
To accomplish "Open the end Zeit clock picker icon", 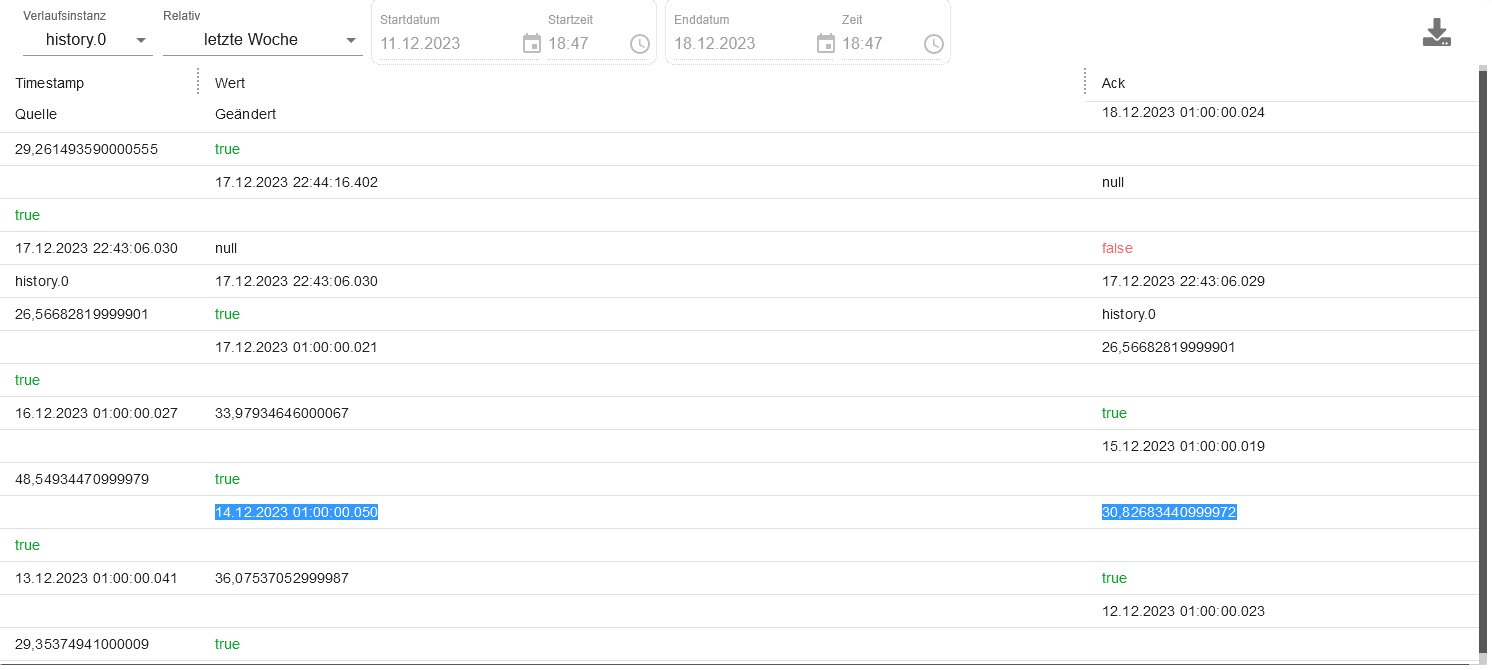I will pos(934,43).
